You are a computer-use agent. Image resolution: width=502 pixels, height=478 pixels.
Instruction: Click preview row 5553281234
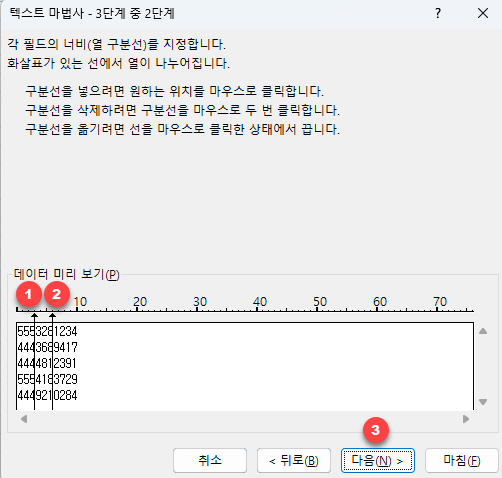click(x=47, y=331)
